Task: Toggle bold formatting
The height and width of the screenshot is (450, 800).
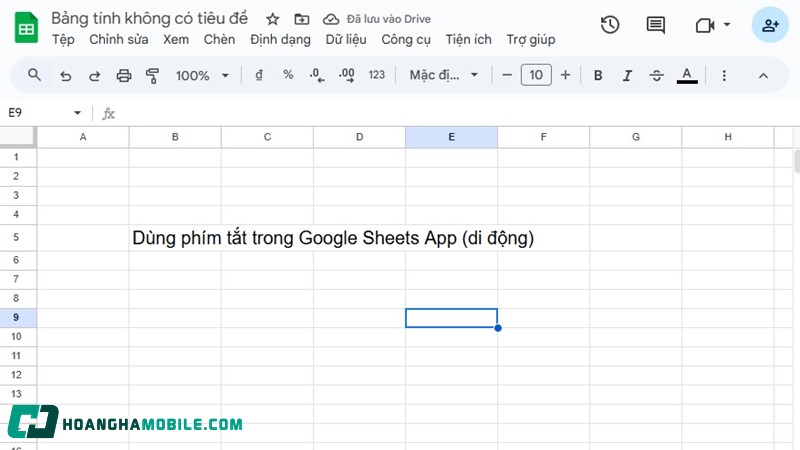Action: click(598, 76)
